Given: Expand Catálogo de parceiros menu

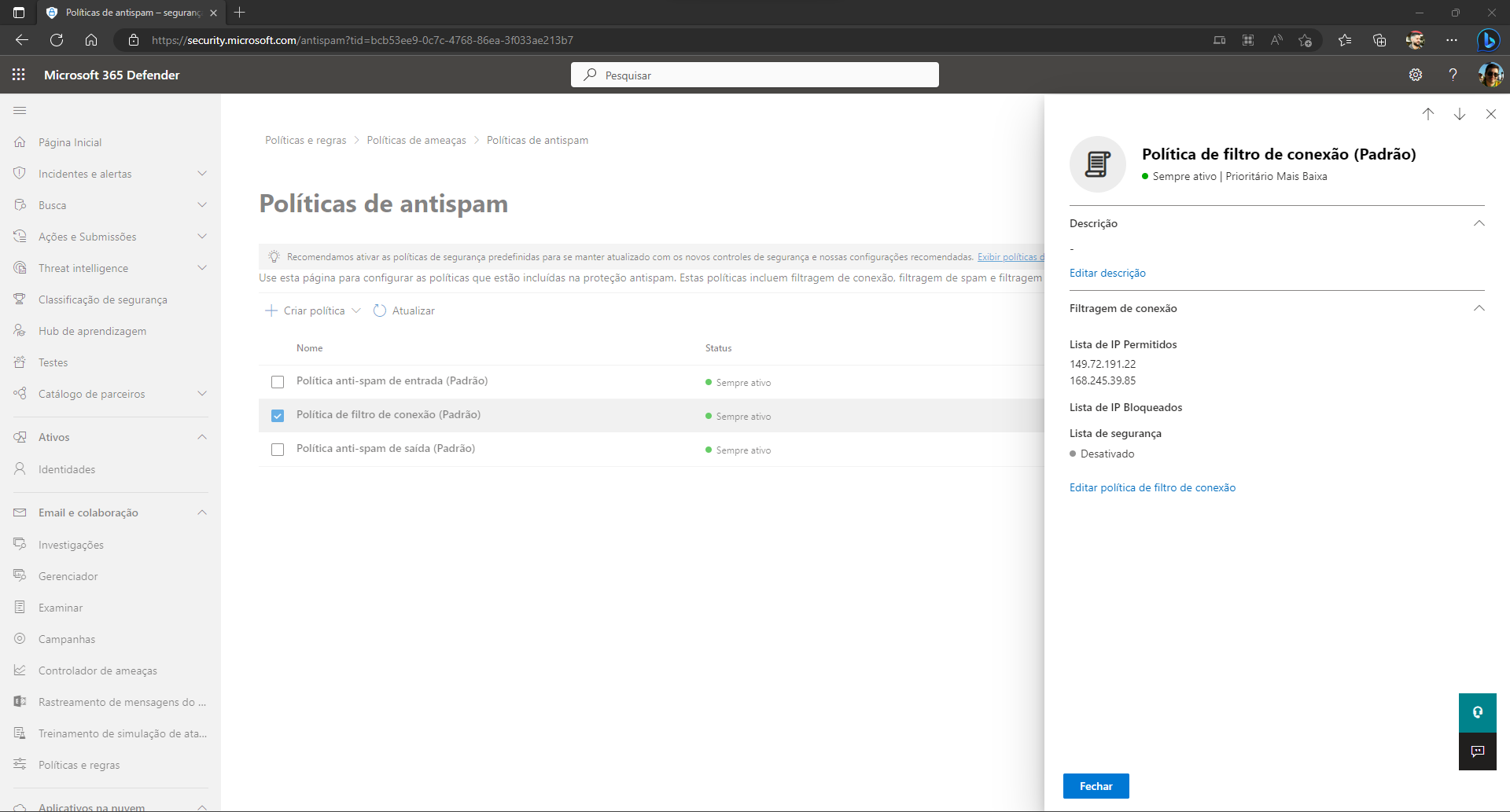Looking at the screenshot, I should (202, 394).
